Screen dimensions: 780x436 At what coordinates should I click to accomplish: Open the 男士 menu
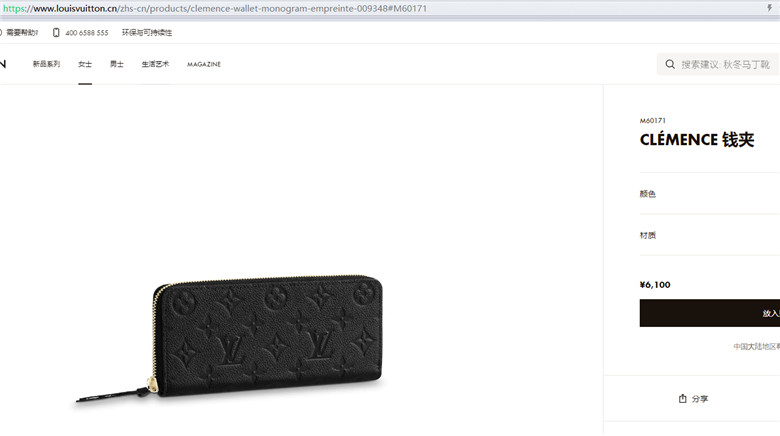click(x=117, y=64)
